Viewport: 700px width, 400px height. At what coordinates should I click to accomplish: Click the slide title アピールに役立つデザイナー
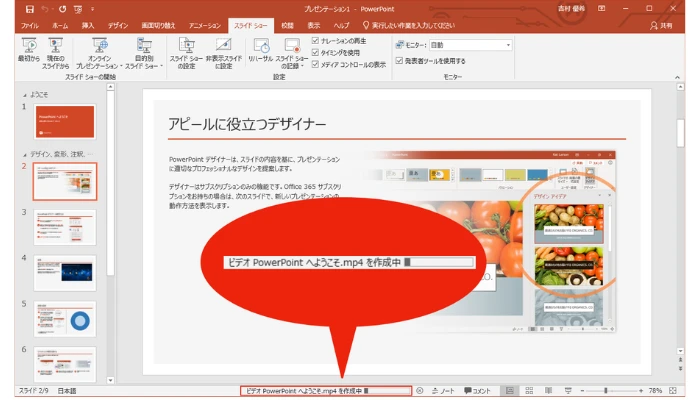247,124
